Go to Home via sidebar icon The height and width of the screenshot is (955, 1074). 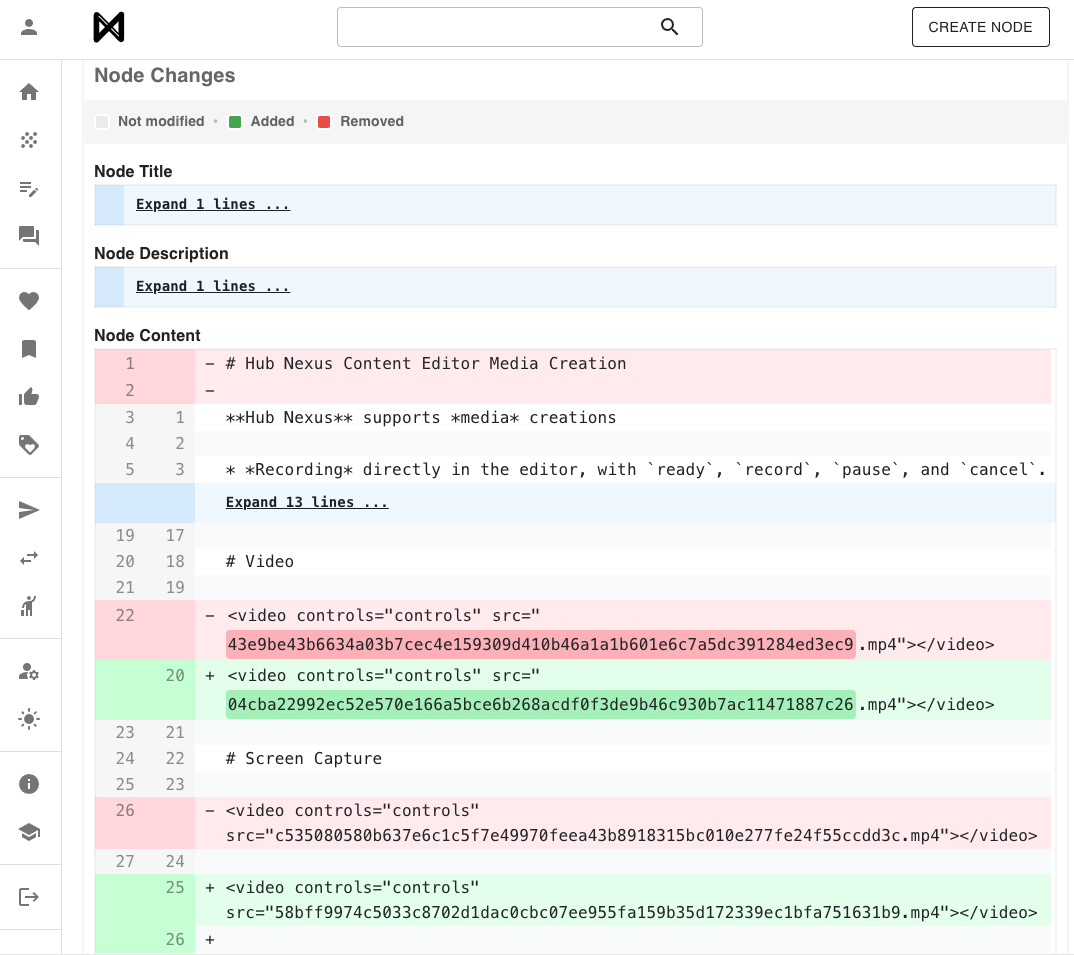[x=29, y=92]
